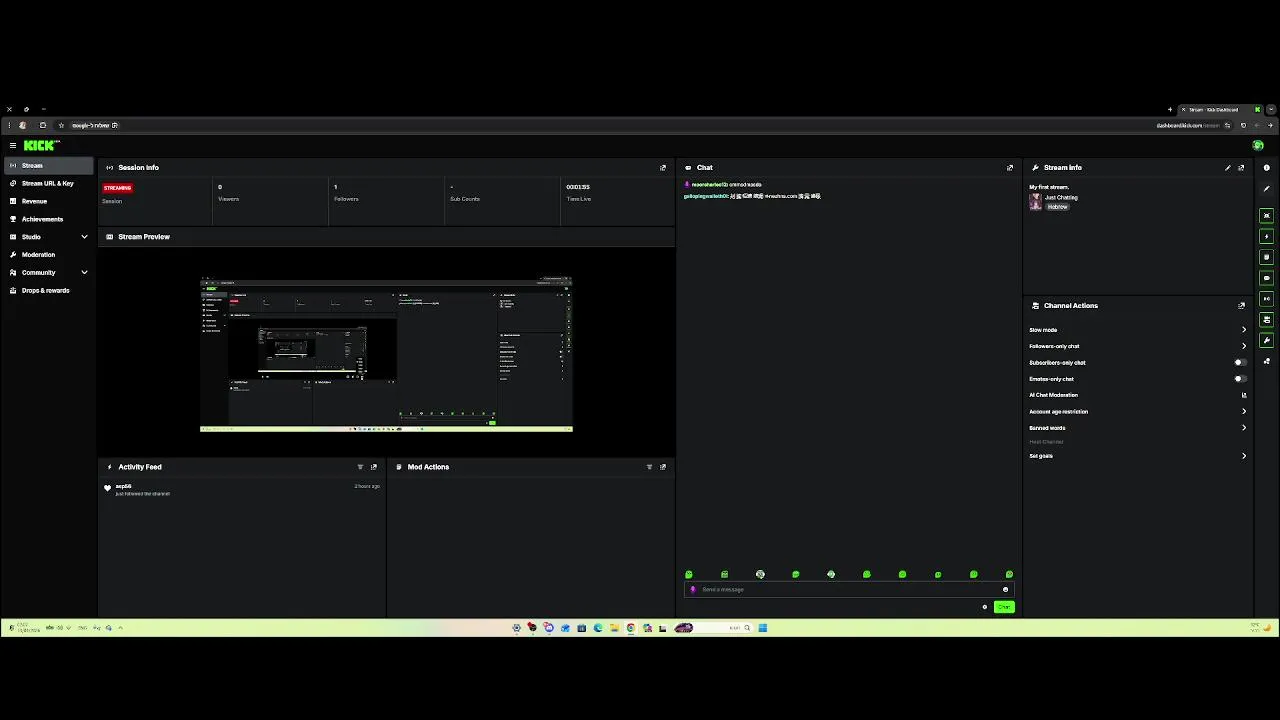The image size is (1280, 720).
Task: Click the Just Chatting category thumbnail
Action: pos(1036,201)
